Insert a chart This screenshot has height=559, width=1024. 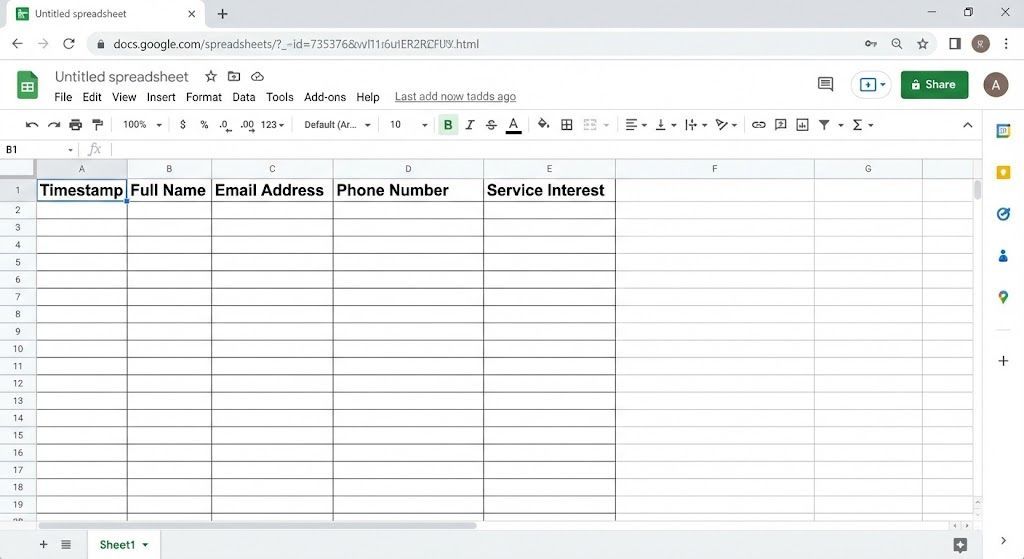pyautogui.click(x=803, y=125)
